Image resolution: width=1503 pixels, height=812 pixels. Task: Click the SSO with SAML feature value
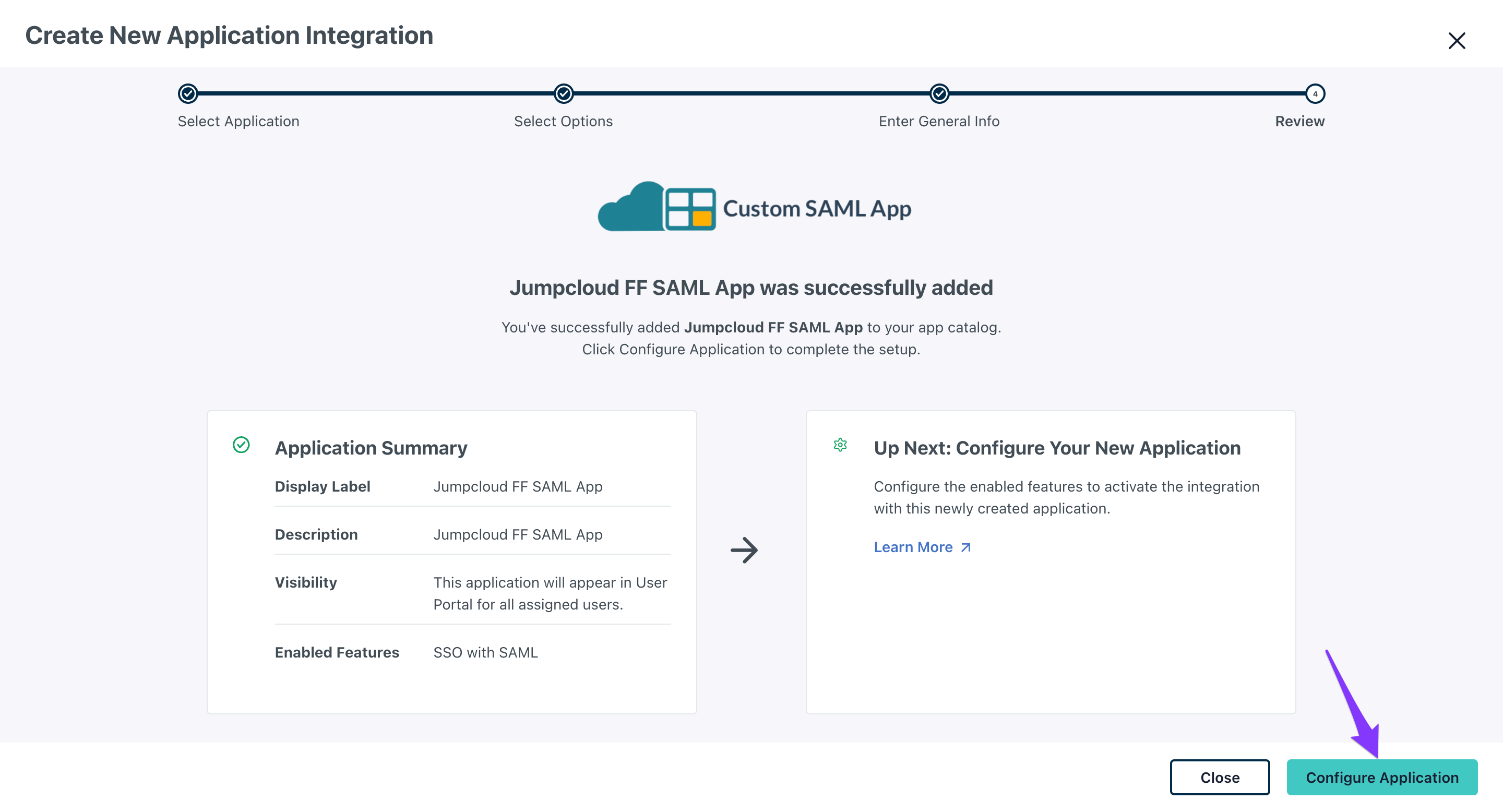(x=485, y=652)
